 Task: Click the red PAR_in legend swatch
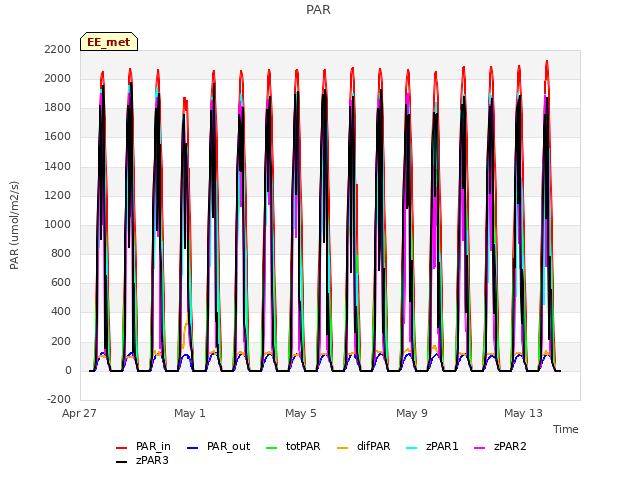[x=122, y=448]
